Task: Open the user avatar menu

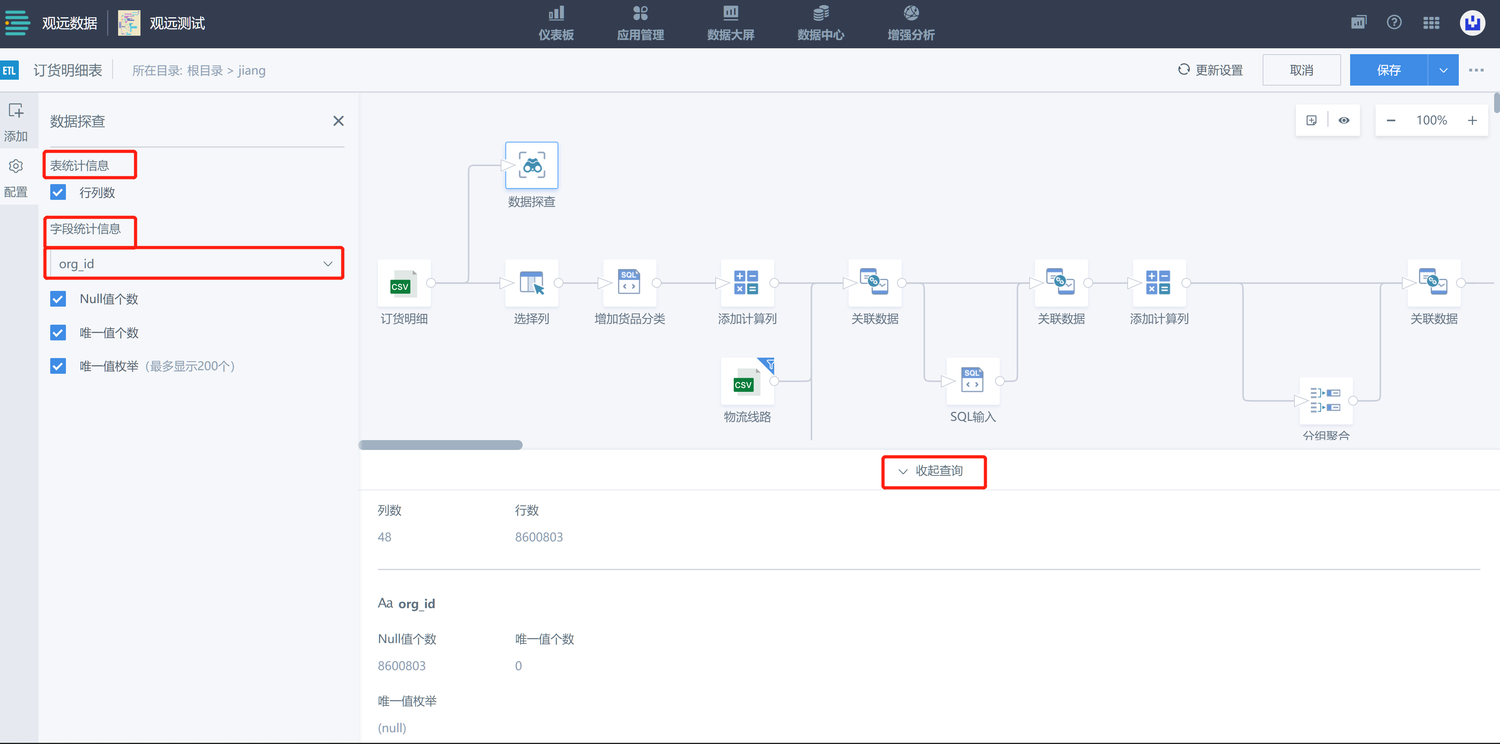Action: tap(1472, 22)
